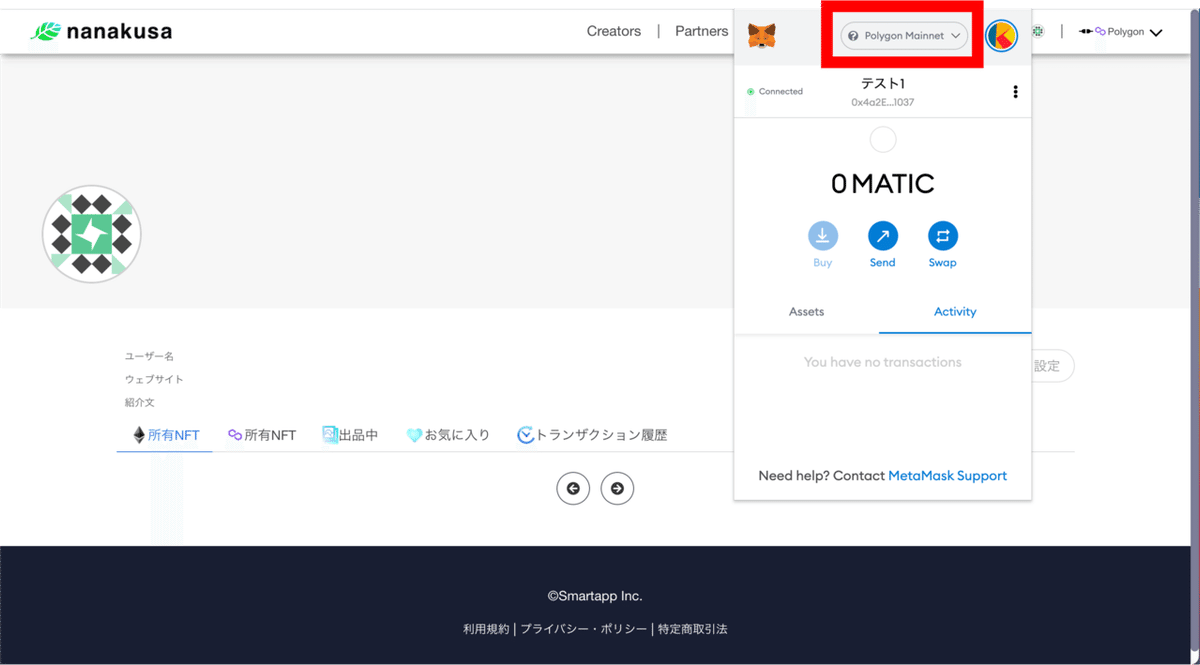Viewport: 1200px width, 665px height.
Task: Open the Partners menu item
Action: click(x=701, y=31)
